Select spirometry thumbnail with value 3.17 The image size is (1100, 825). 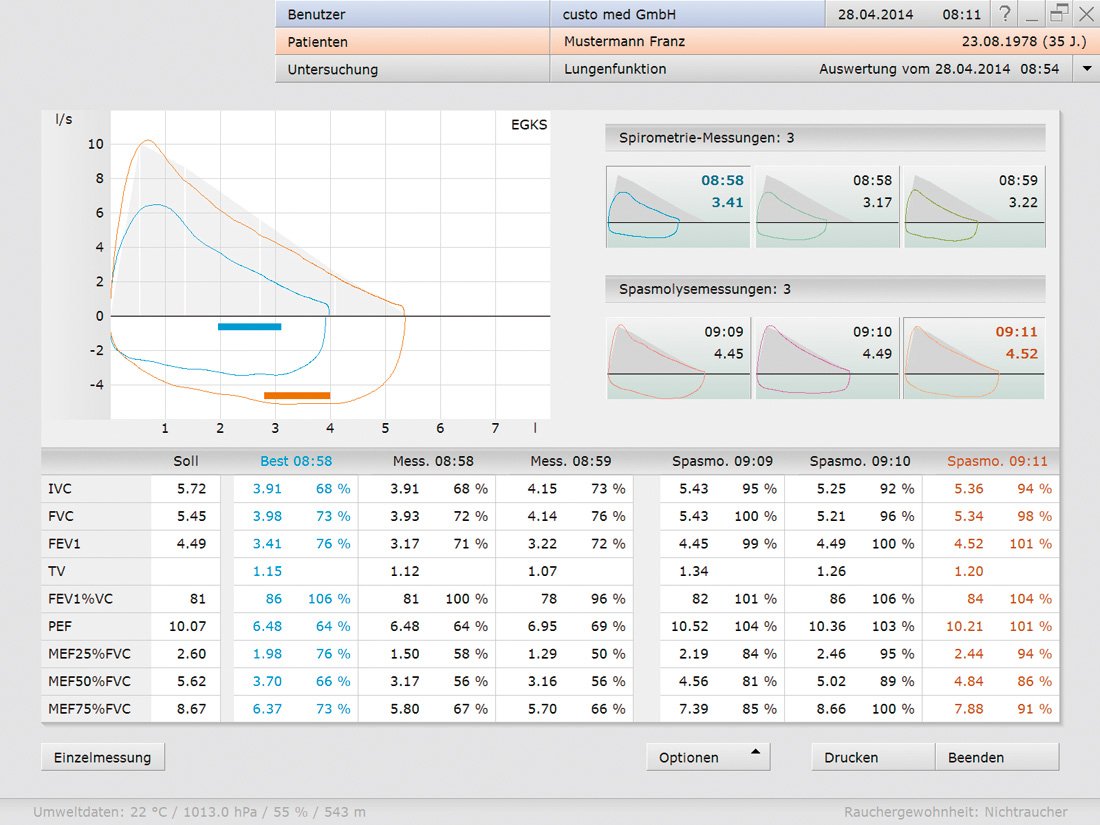tap(825, 207)
